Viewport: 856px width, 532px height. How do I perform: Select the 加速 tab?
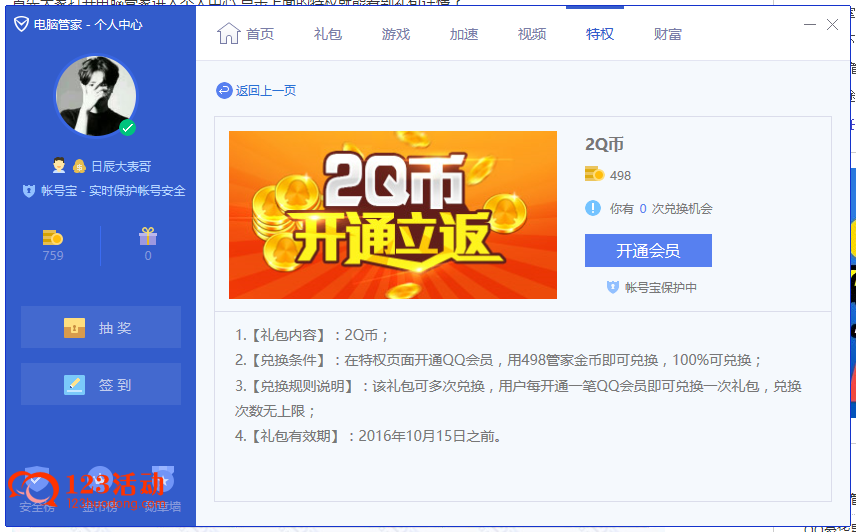(x=463, y=34)
